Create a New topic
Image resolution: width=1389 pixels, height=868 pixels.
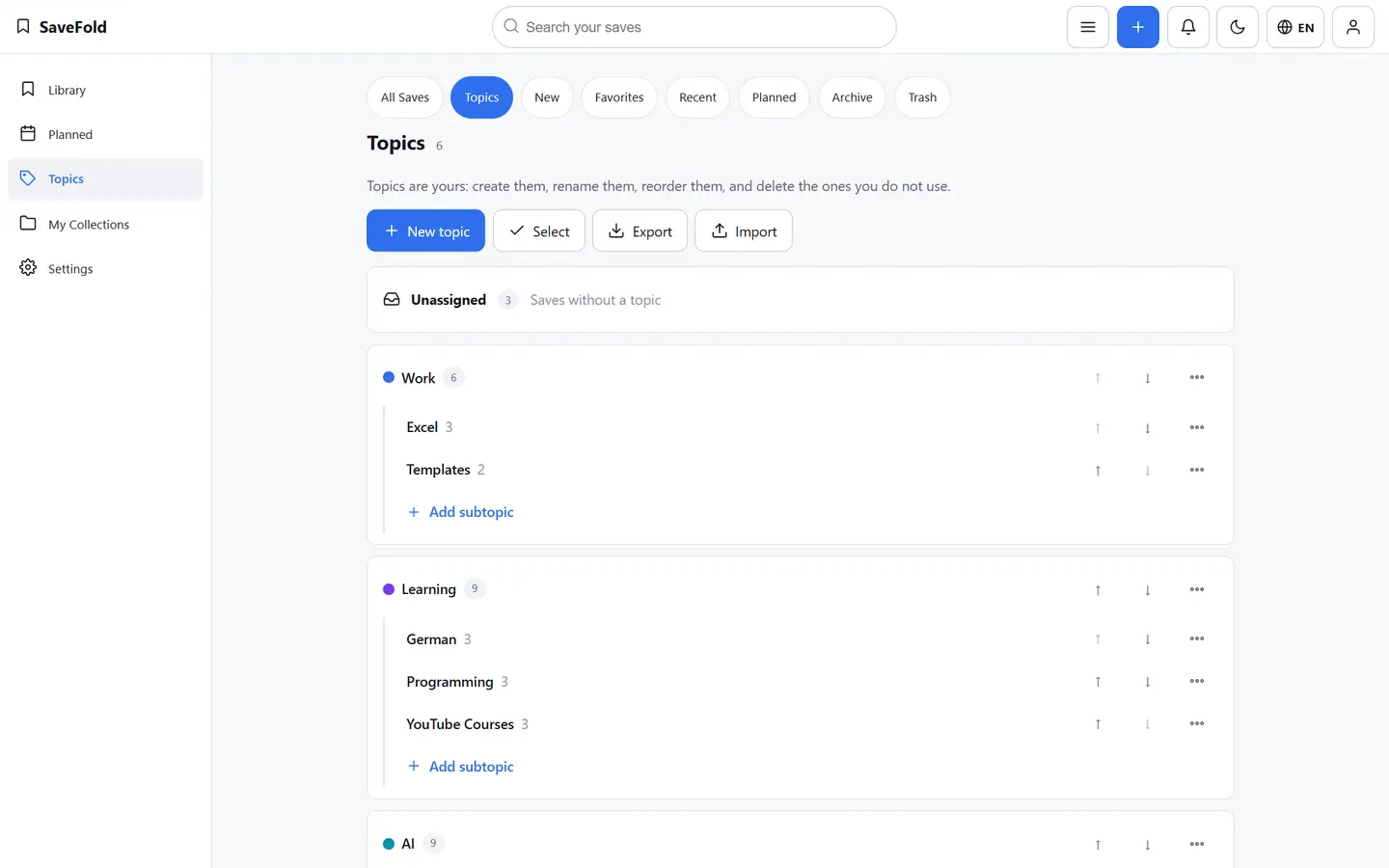point(425,231)
